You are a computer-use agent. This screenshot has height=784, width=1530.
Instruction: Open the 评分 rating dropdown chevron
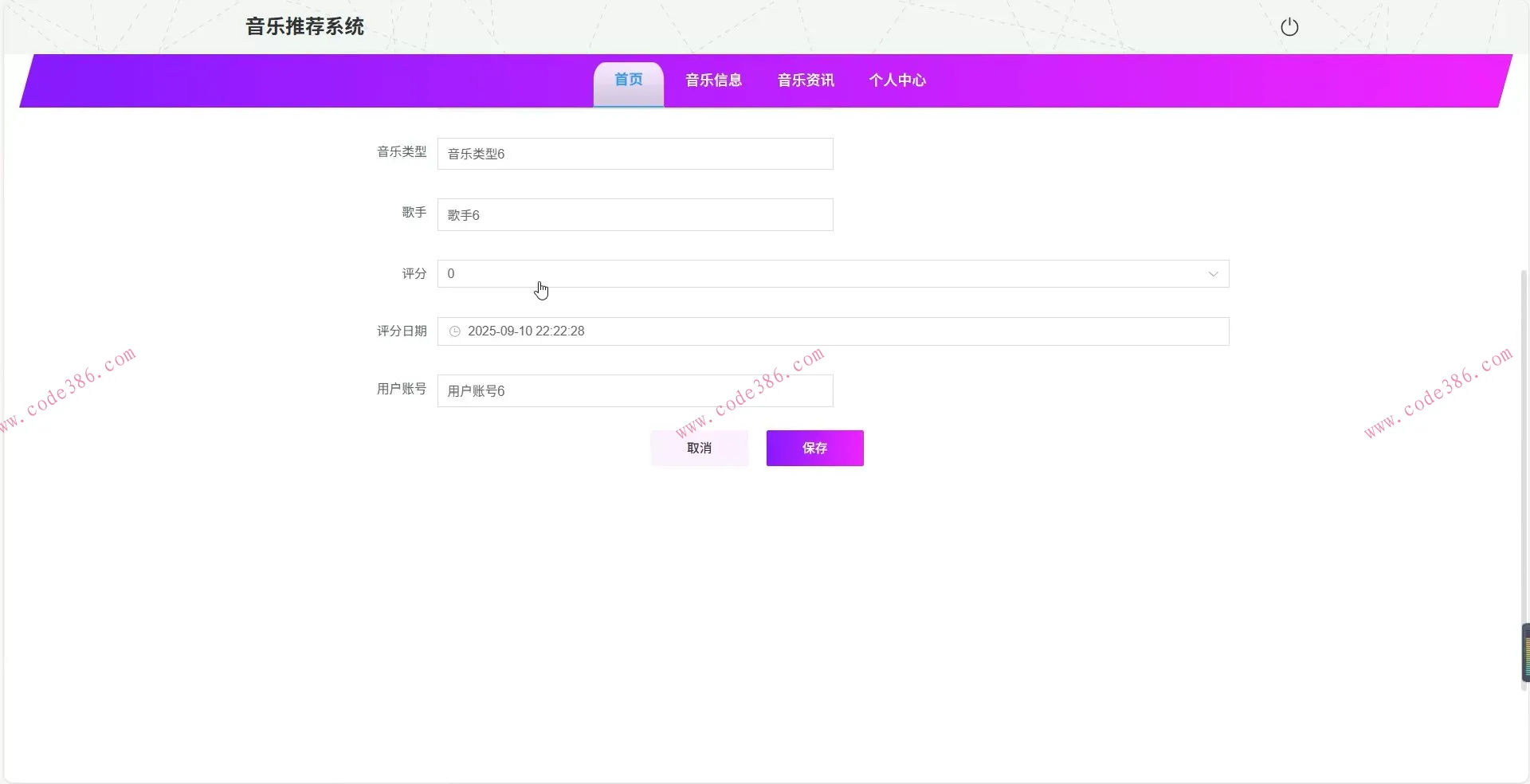coord(1213,274)
